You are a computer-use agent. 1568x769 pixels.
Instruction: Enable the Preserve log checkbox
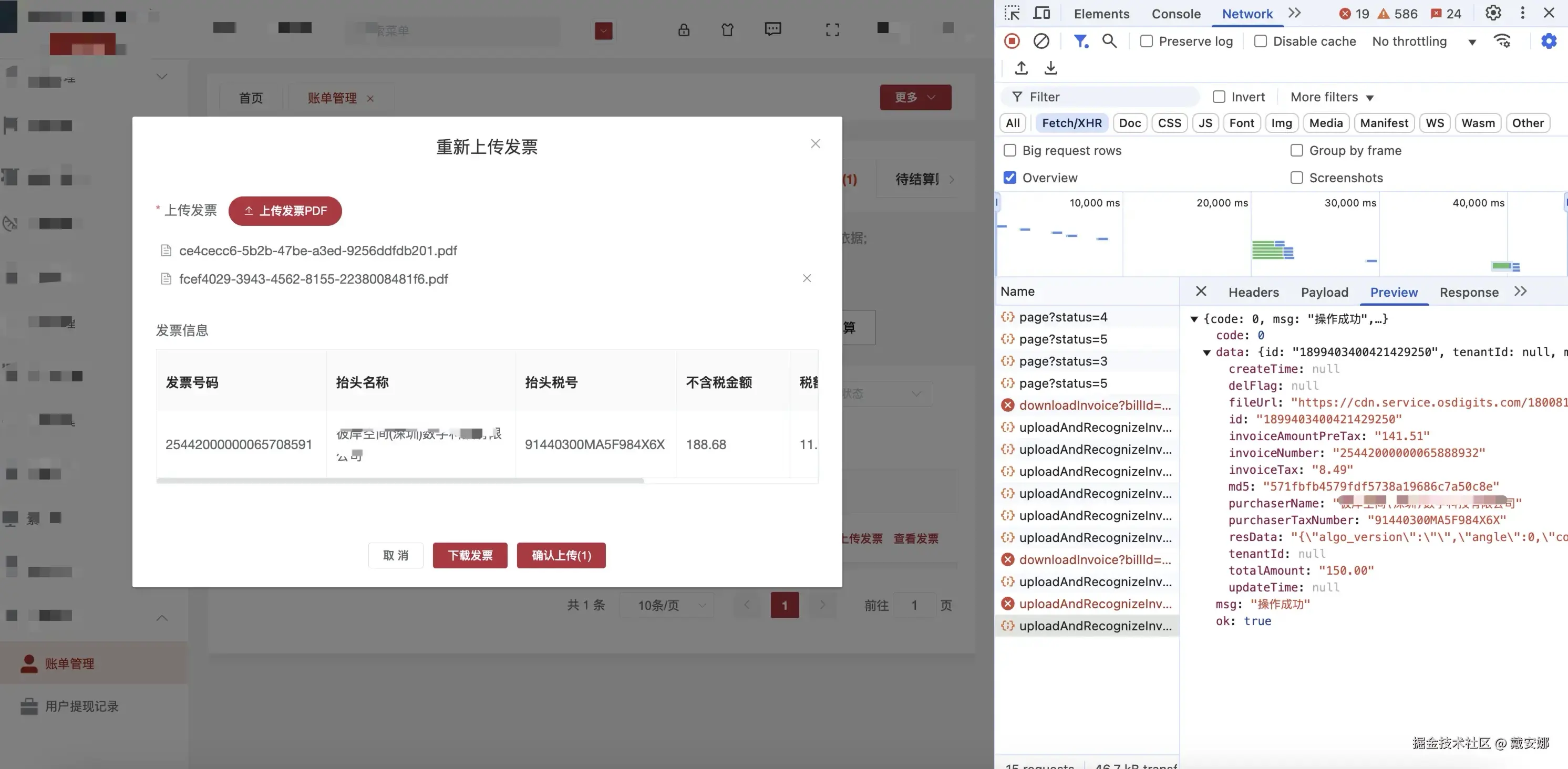click(1146, 41)
